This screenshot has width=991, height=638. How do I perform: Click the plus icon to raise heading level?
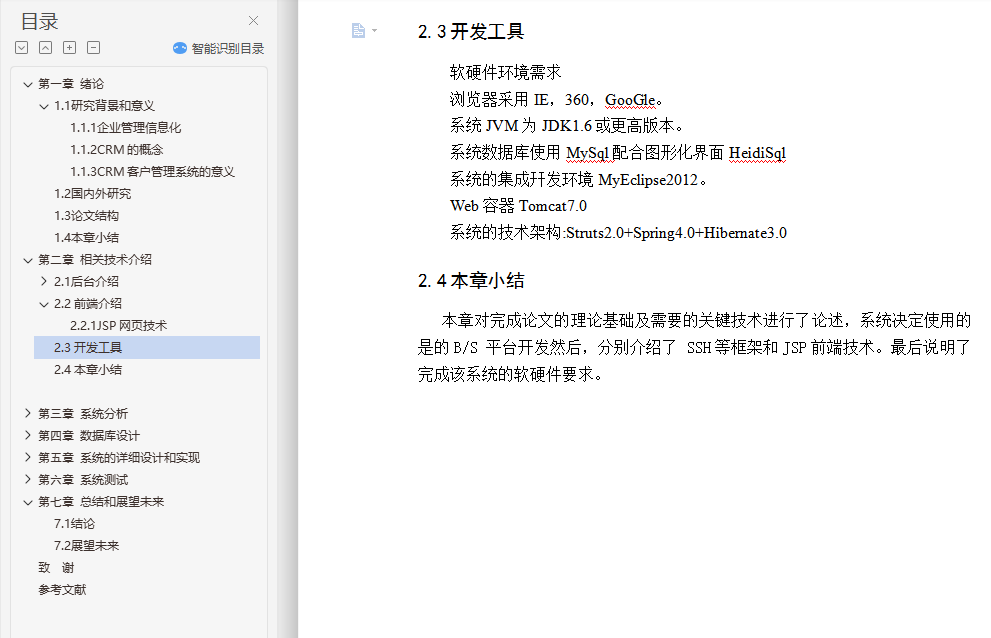(x=70, y=47)
